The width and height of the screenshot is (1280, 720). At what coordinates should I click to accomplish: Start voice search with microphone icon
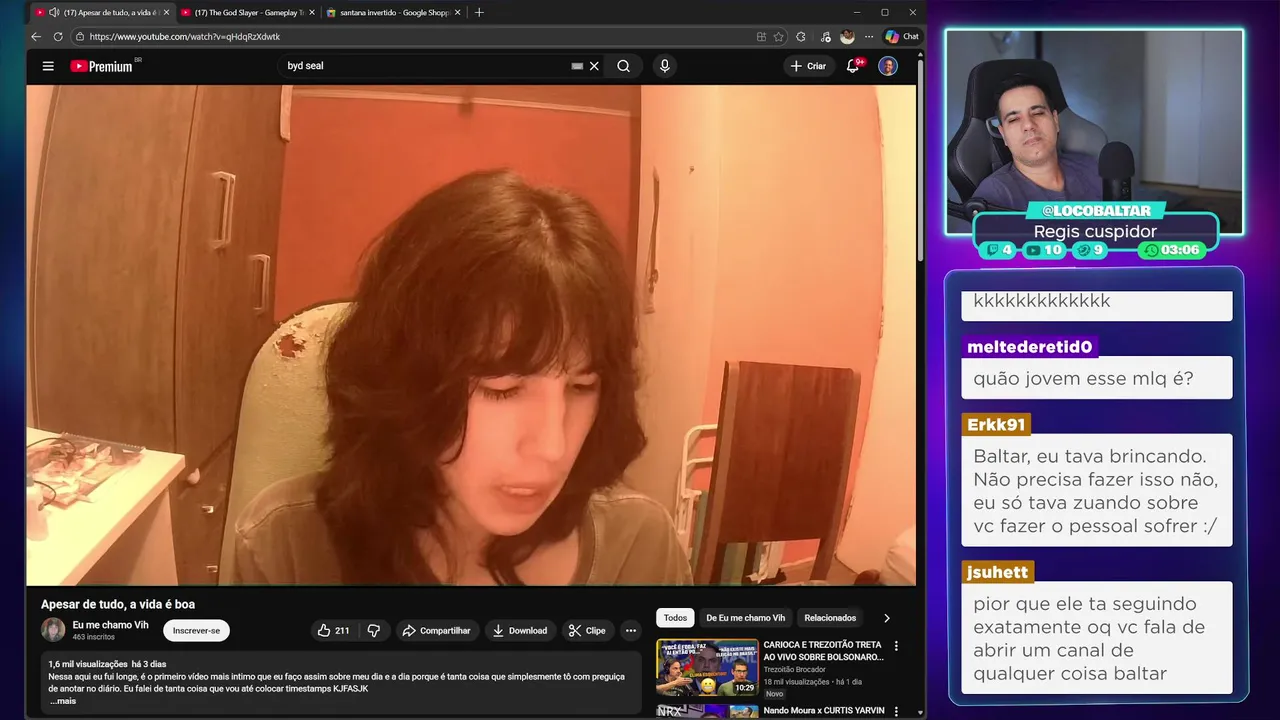pyautogui.click(x=664, y=66)
